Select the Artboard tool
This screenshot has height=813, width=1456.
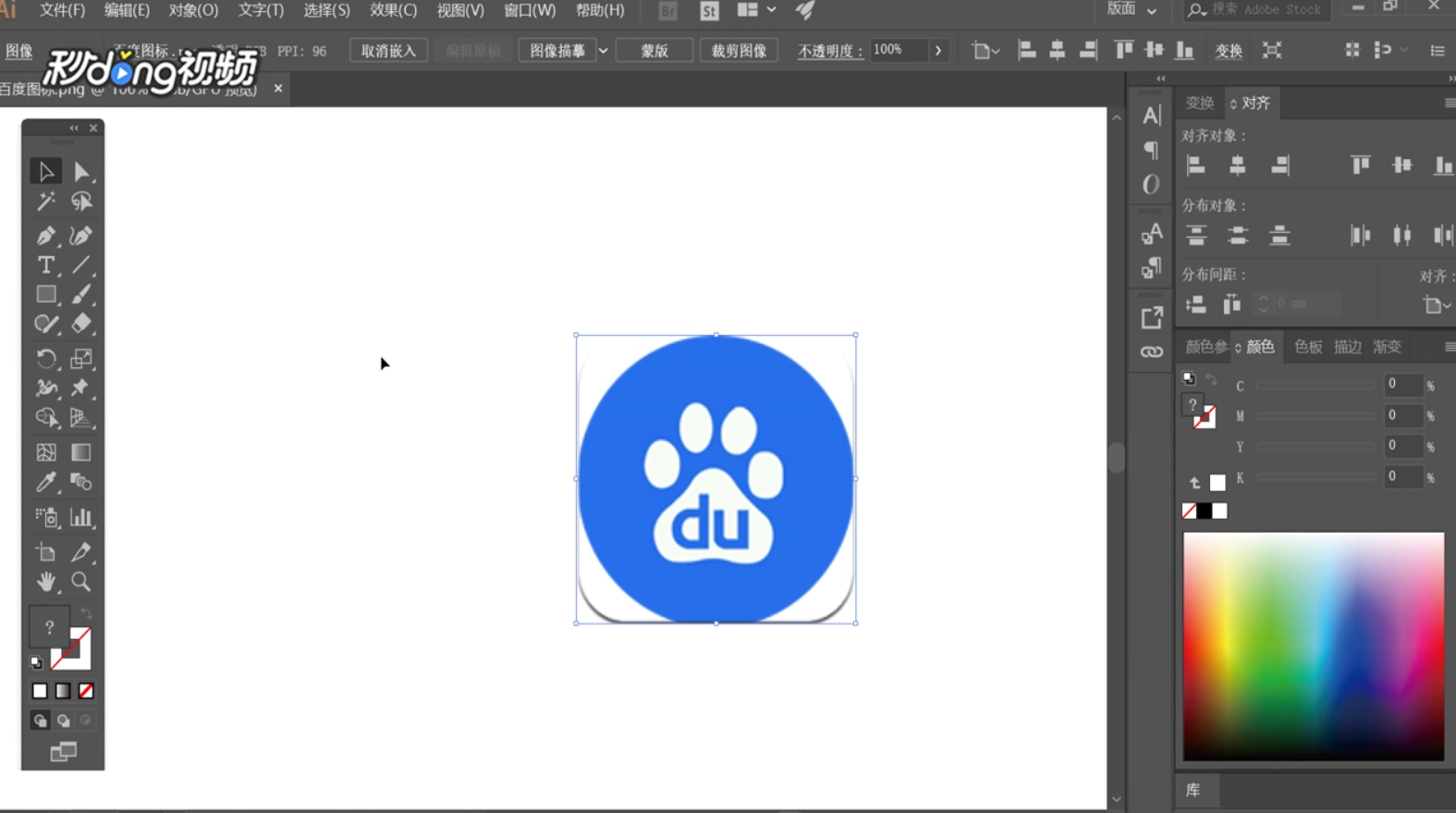point(45,552)
